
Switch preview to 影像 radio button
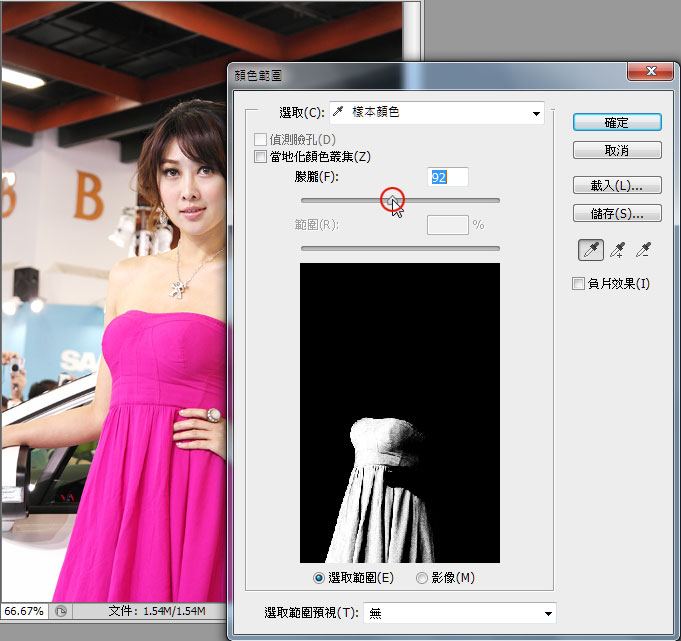422,578
